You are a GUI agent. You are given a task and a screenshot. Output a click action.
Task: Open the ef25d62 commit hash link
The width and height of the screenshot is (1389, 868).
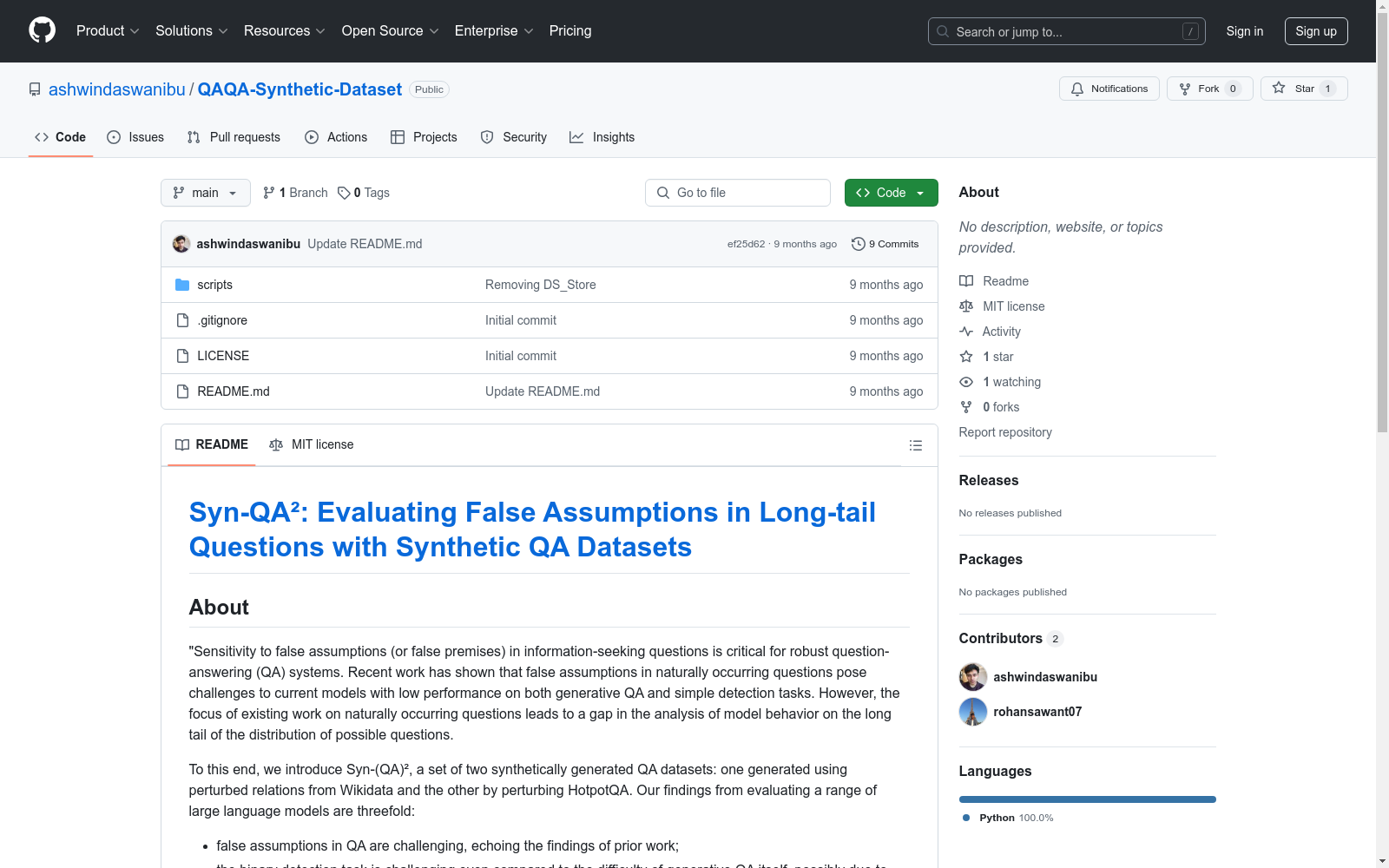[747, 244]
